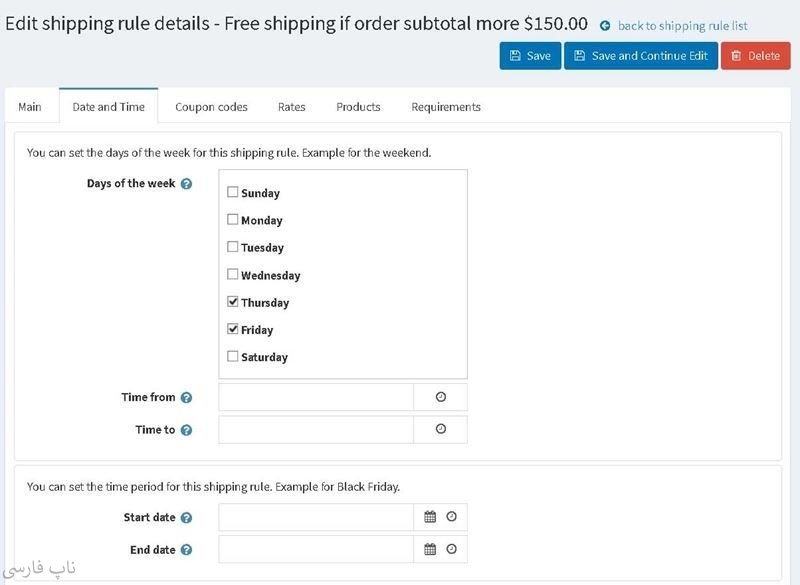Click the help icon beside End date
Screen dimensions: 800x585
click(x=186, y=550)
